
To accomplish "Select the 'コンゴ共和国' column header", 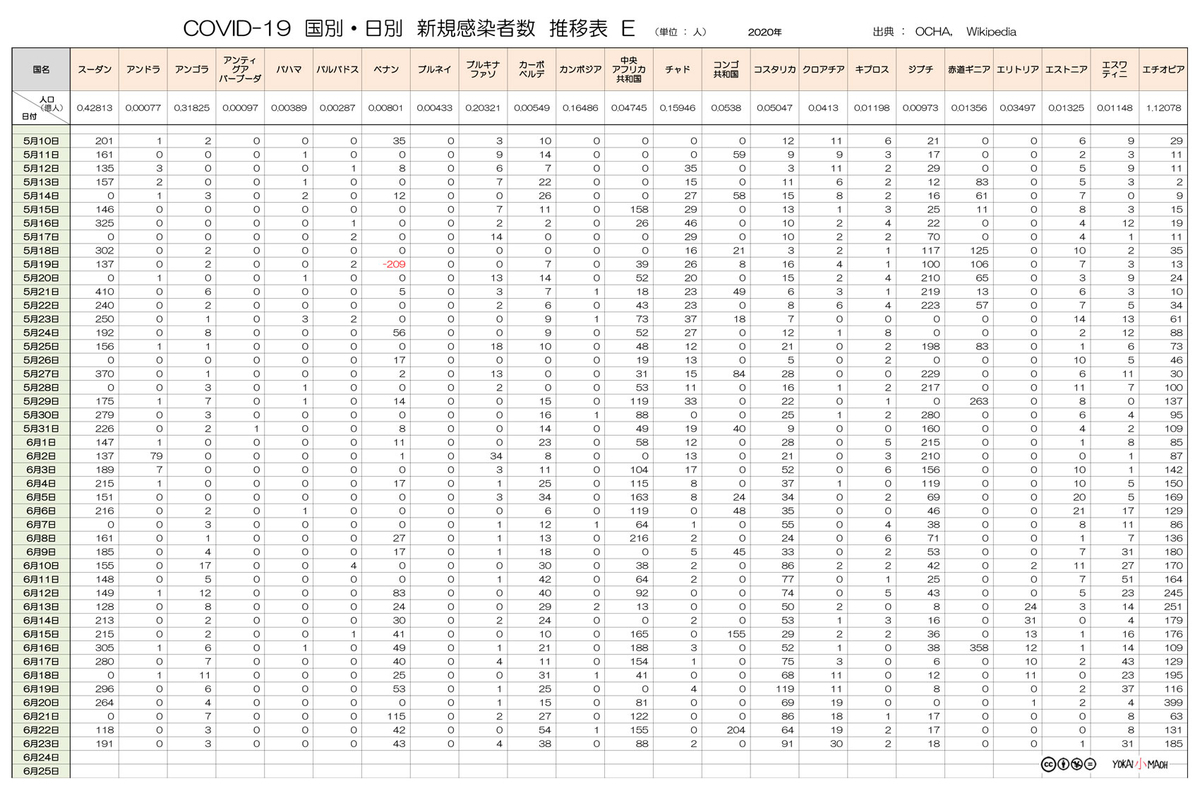I will (726, 71).
